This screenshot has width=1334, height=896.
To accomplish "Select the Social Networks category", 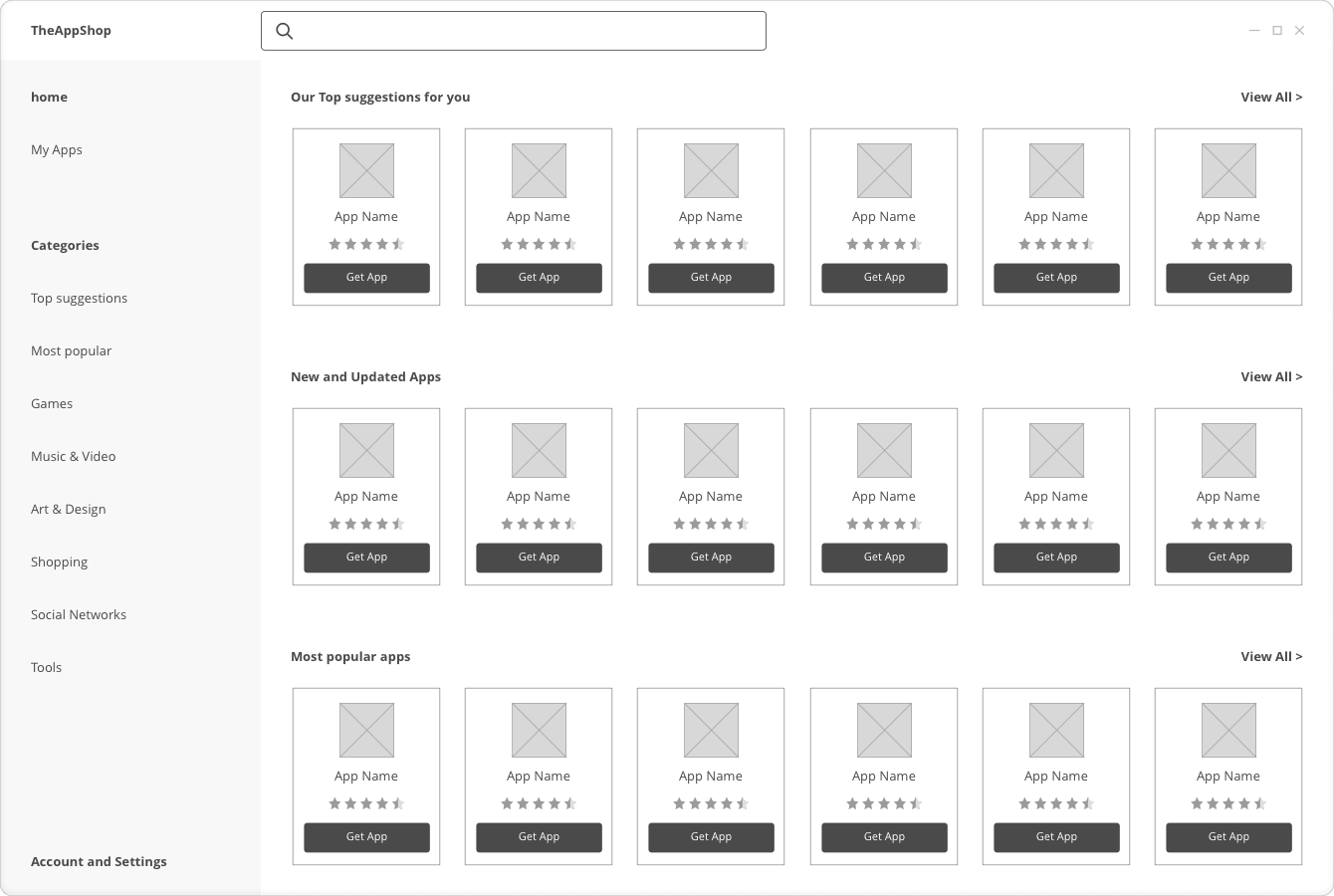I will [x=79, y=615].
